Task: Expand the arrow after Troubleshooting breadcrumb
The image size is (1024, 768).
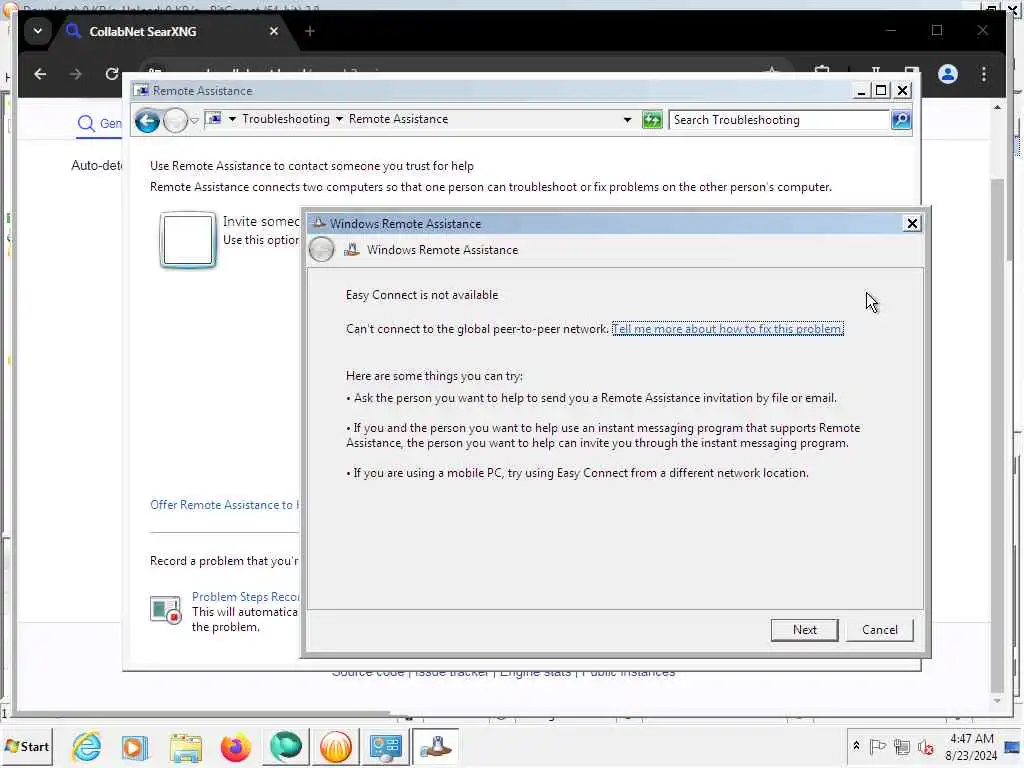Action: (x=339, y=119)
